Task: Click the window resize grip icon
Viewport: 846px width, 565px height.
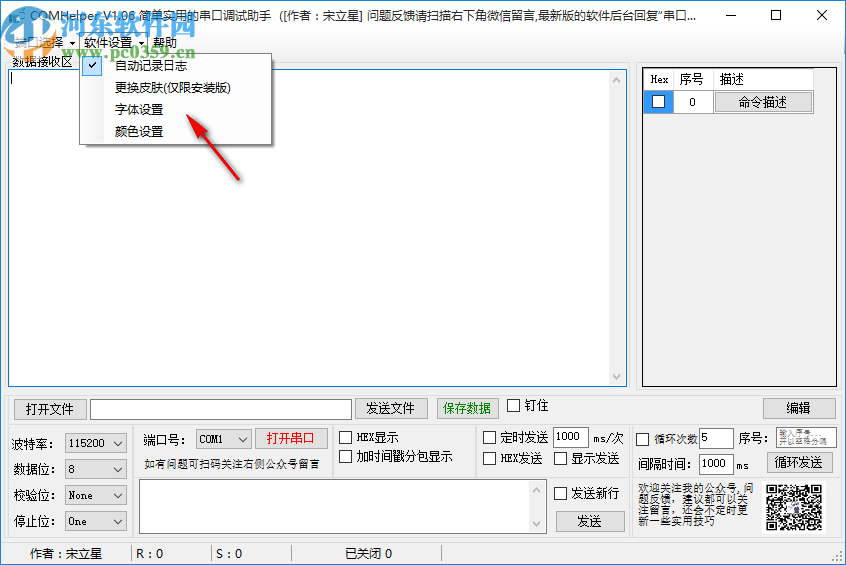Action: 837,556
